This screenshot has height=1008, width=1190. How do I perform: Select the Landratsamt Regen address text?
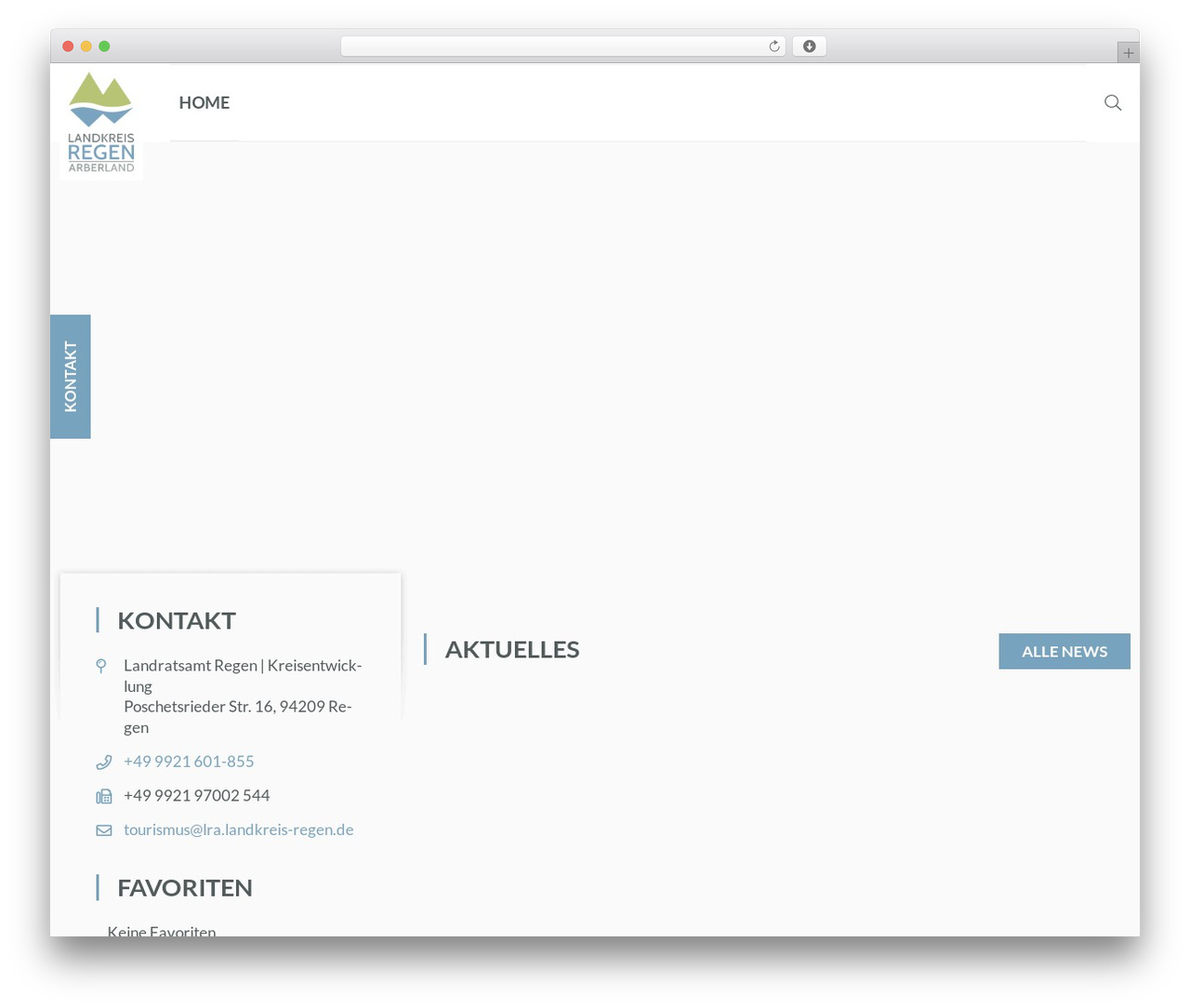point(244,696)
